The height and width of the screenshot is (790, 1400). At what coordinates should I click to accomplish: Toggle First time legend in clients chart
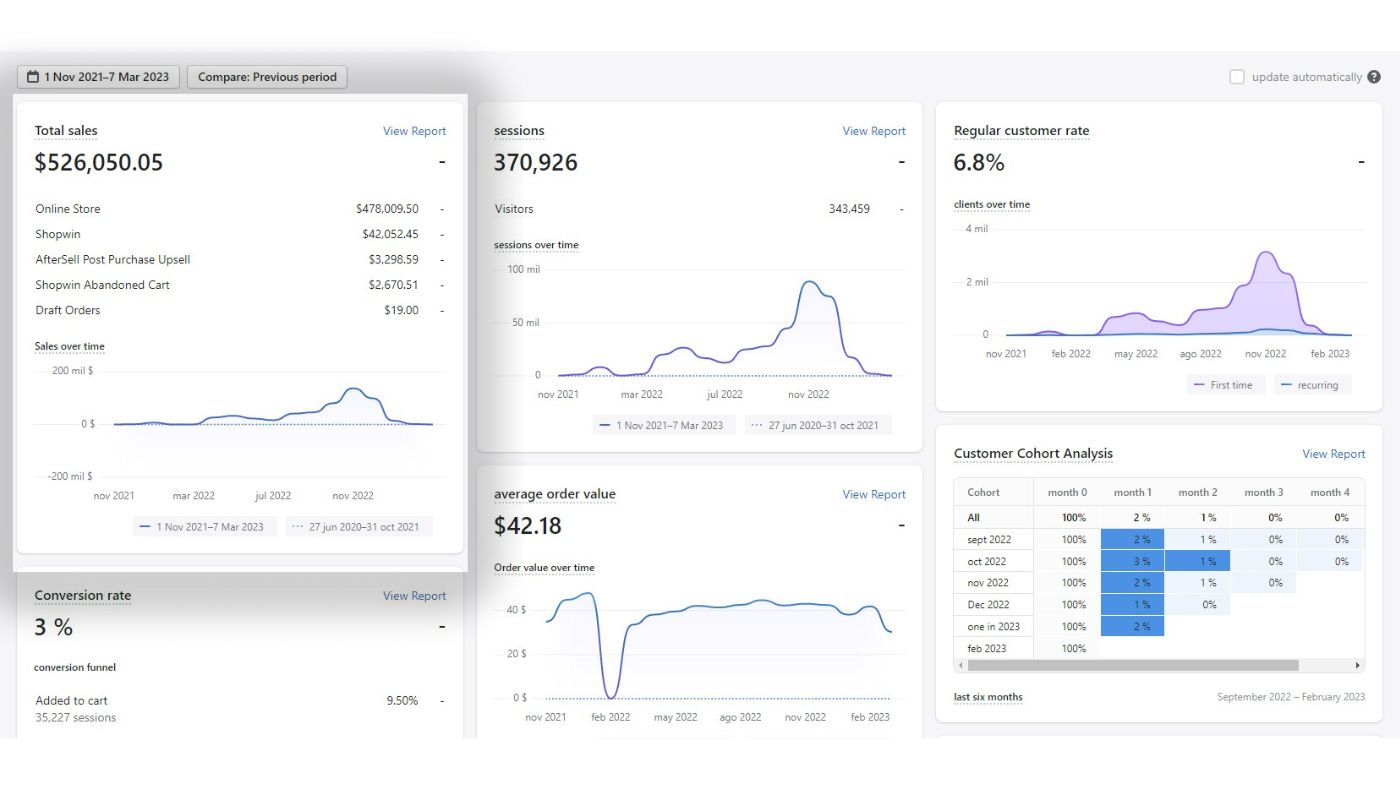pyautogui.click(x=1226, y=384)
